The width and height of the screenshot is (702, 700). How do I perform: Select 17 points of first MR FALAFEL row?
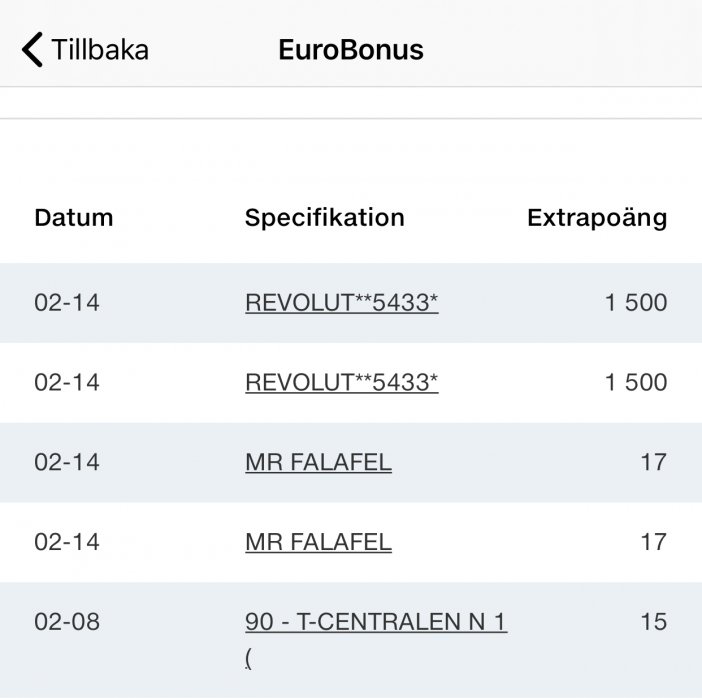(653, 462)
